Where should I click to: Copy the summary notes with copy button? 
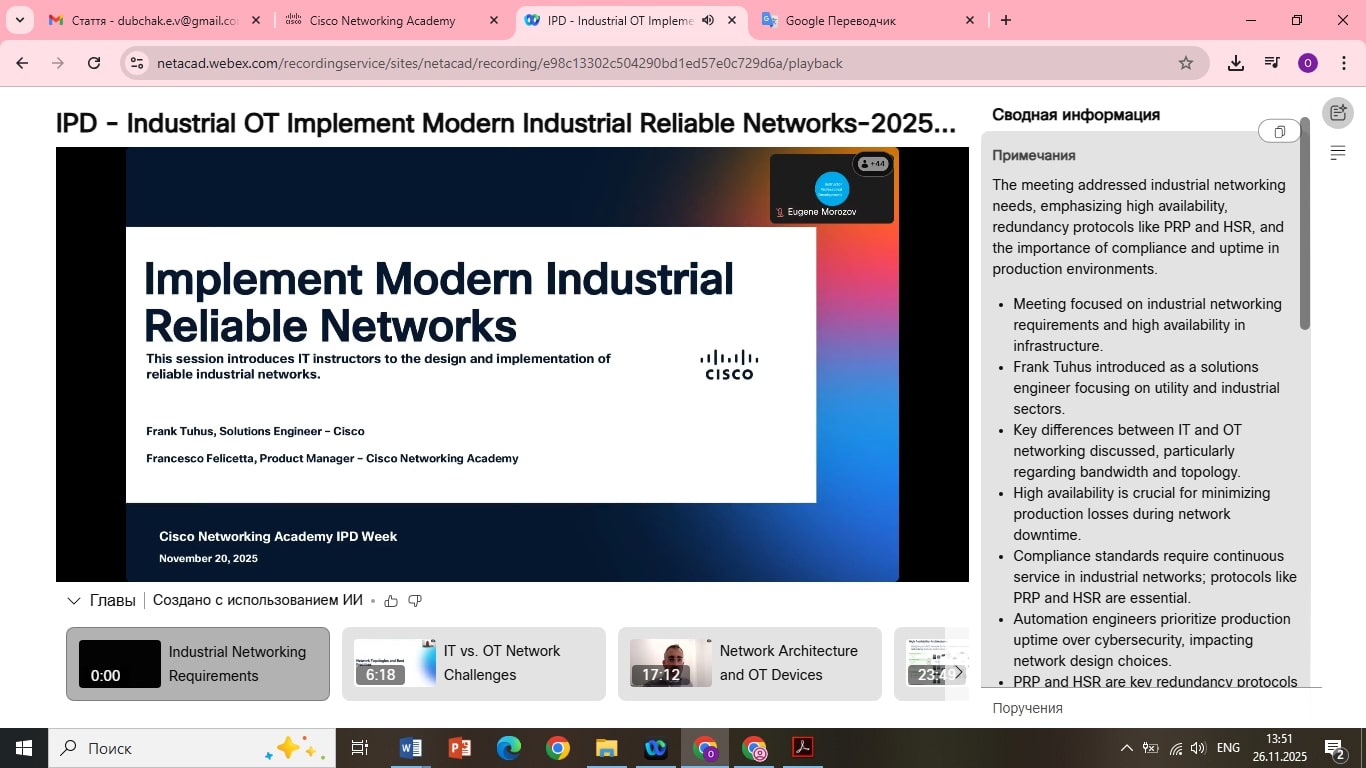point(1279,132)
